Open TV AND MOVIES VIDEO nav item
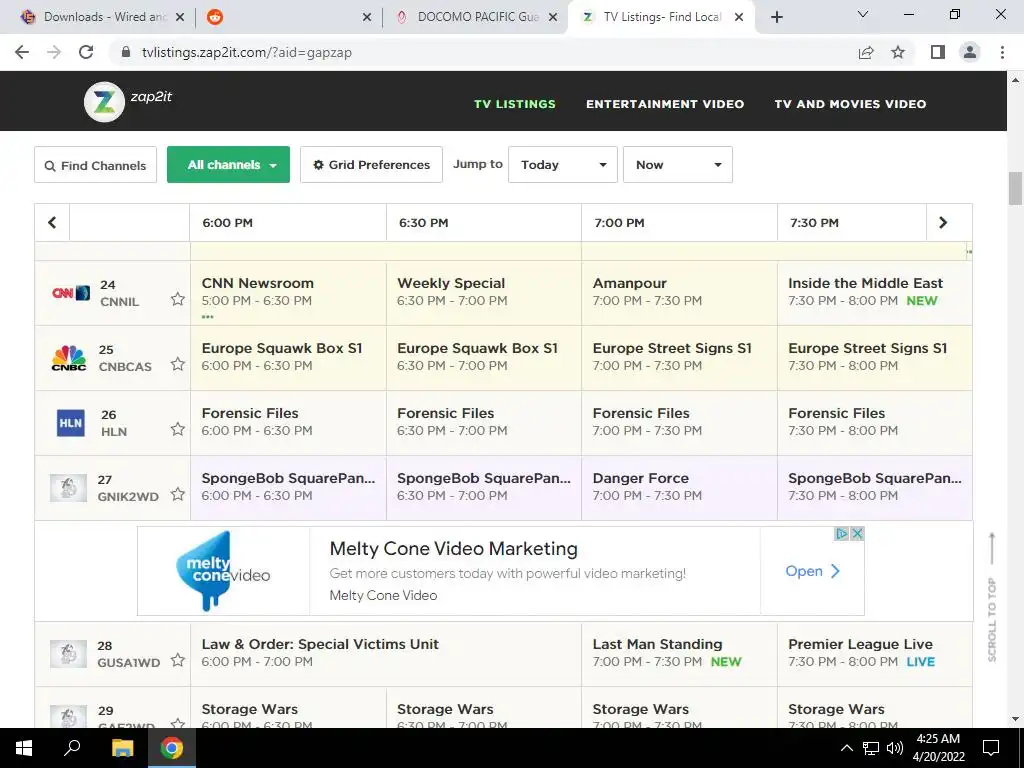Screen dimensions: 1024x768 [x=850, y=104]
